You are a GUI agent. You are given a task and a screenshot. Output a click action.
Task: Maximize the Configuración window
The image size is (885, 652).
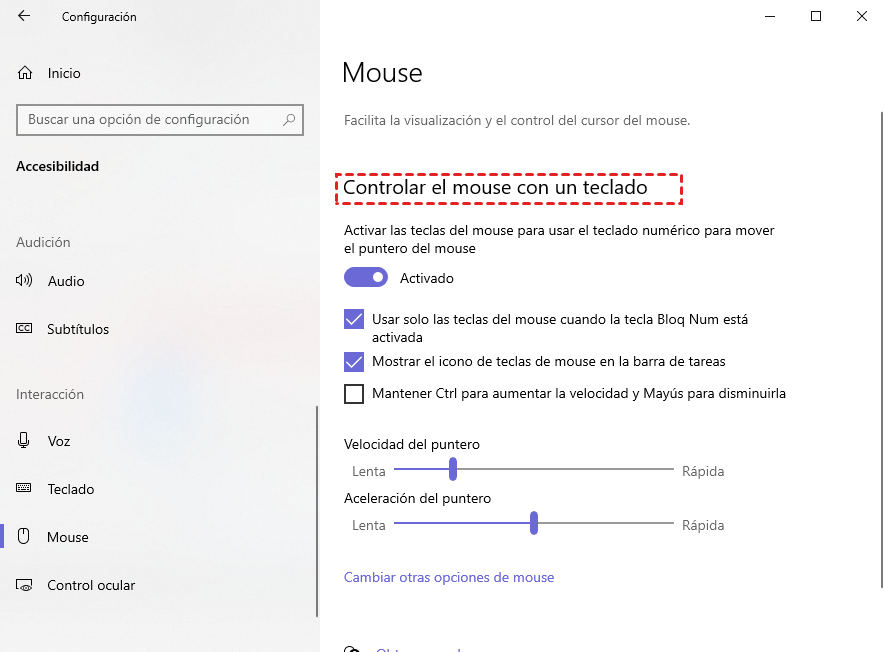pyautogui.click(x=816, y=16)
